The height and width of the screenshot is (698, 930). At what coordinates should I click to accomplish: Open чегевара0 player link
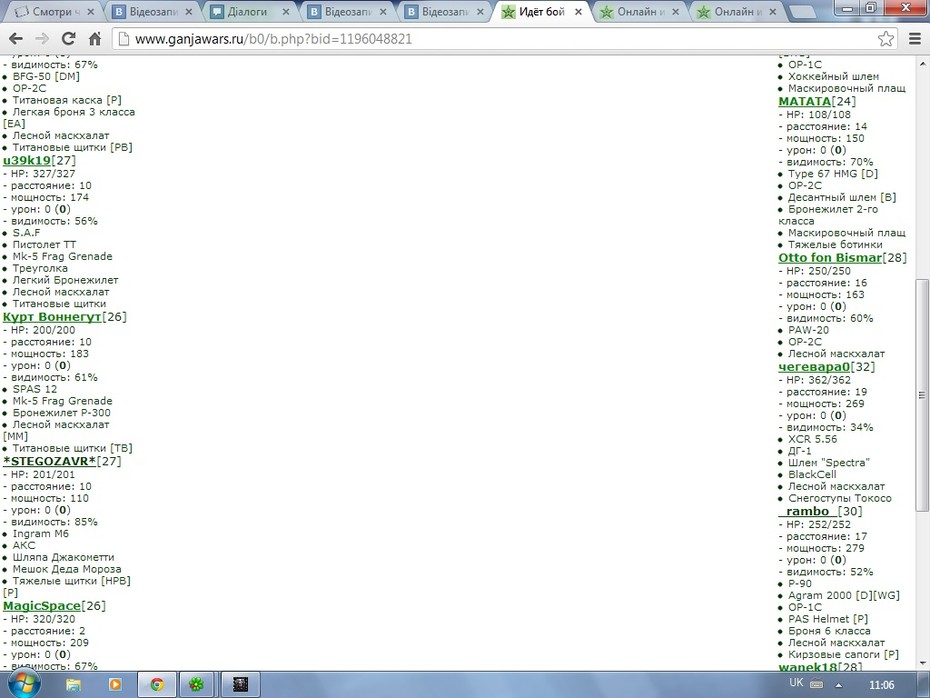pos(814,366)
